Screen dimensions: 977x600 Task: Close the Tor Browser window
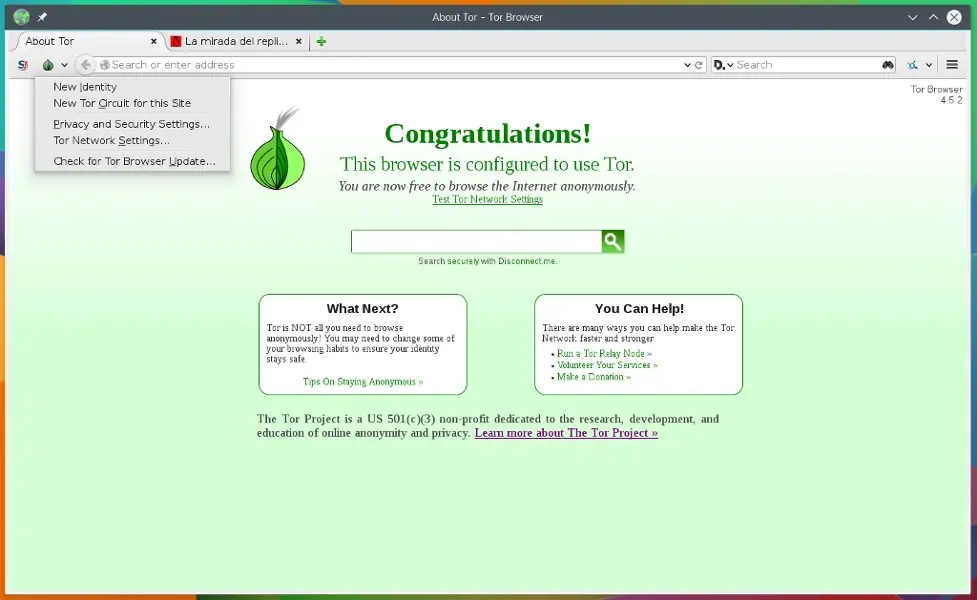point(954,17)
